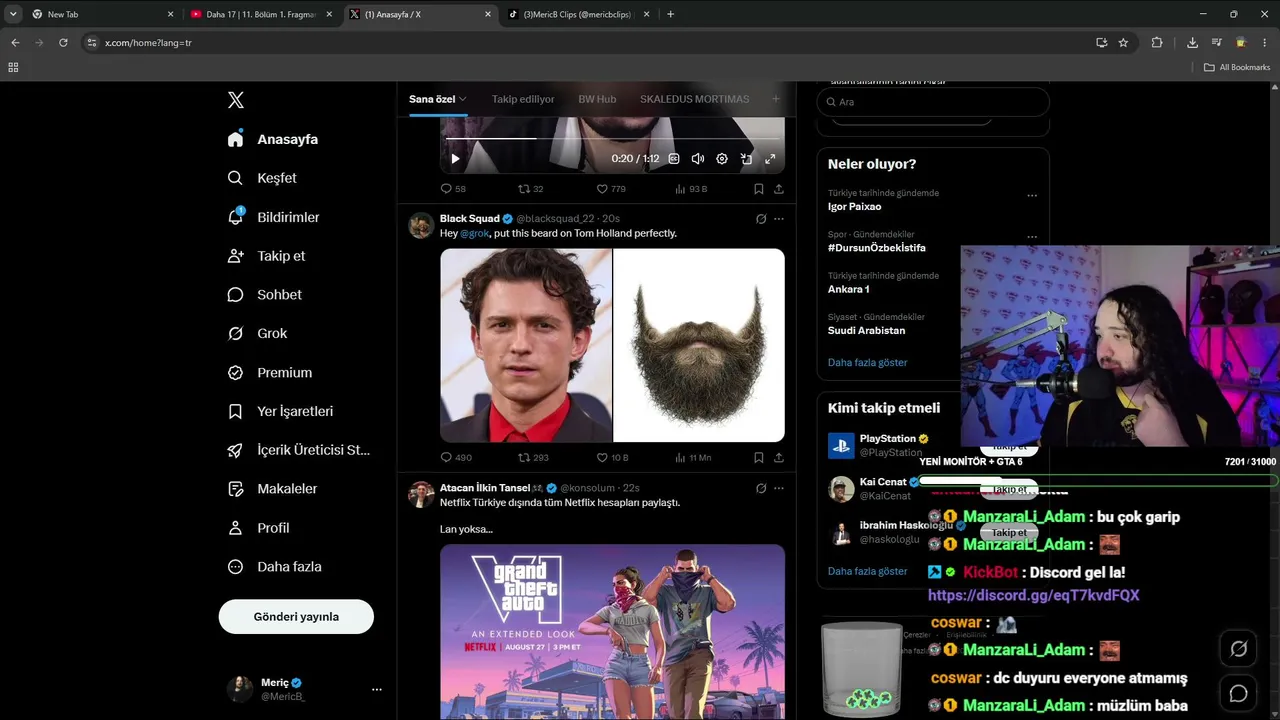Play the paused video

point(455,159)
